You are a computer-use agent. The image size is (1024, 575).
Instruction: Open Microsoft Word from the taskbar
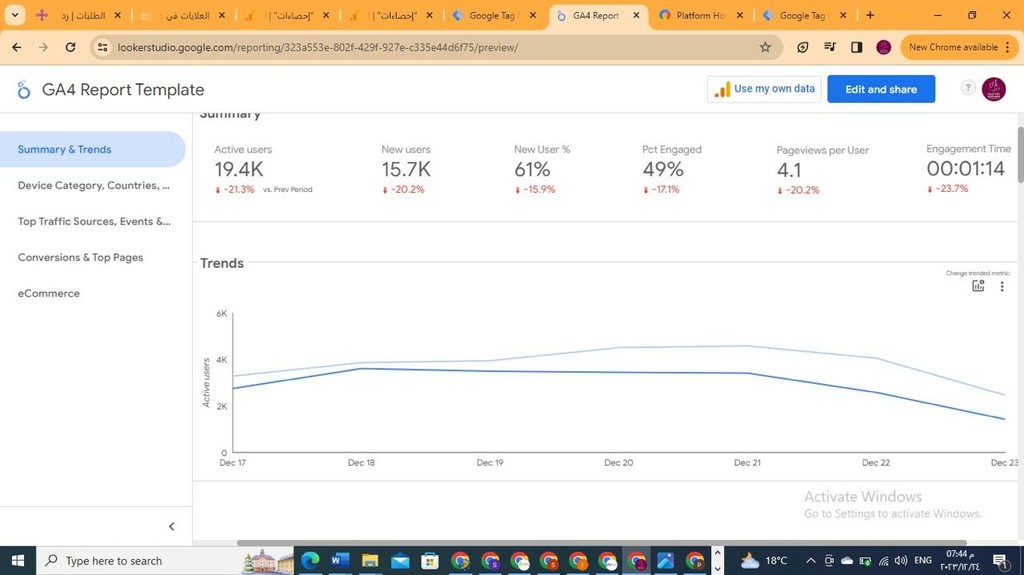340,561
